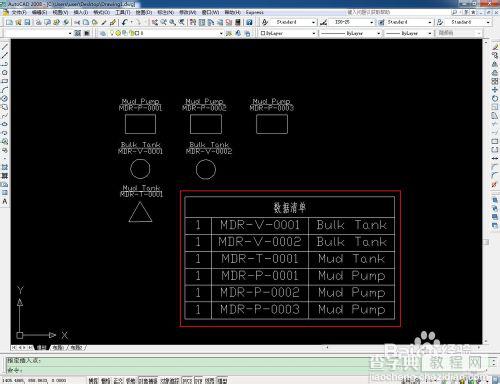500x384 pixels.
Task: Click the Cut scissors icon
Action: [x=77, y=22]
